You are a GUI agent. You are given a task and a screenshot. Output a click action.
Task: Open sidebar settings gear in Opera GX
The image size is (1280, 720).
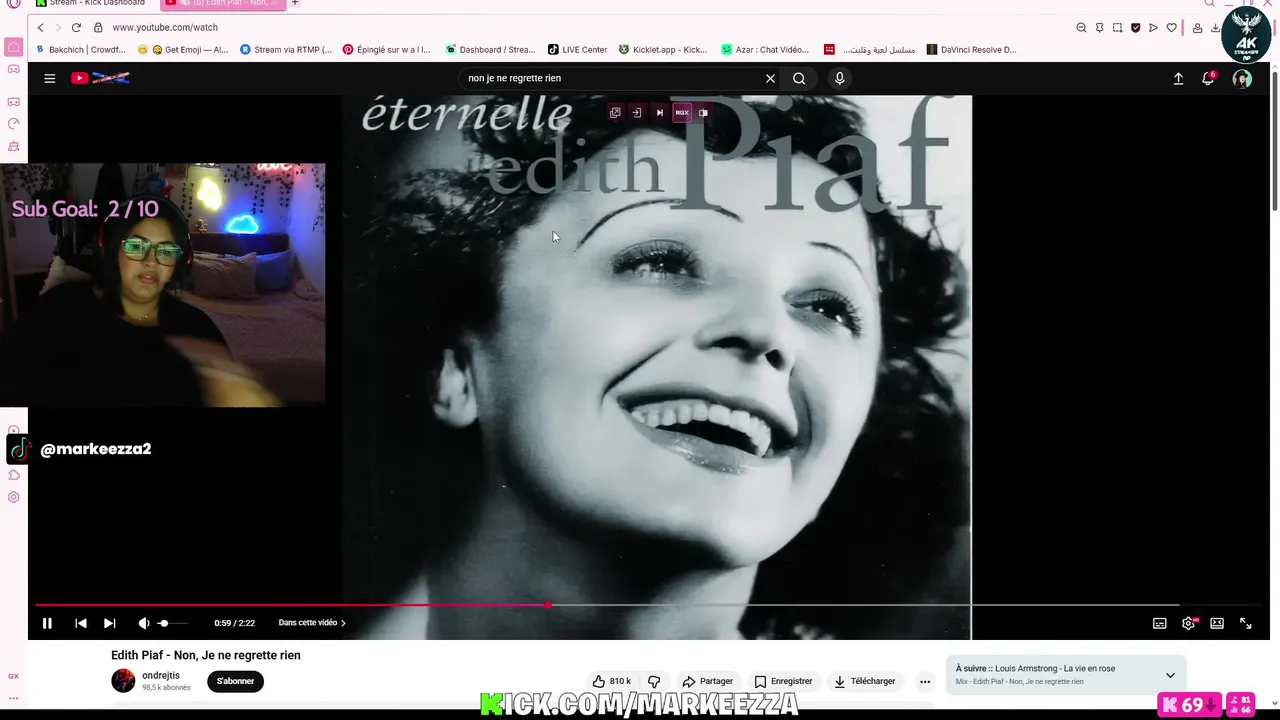click(x=13, y=497)
